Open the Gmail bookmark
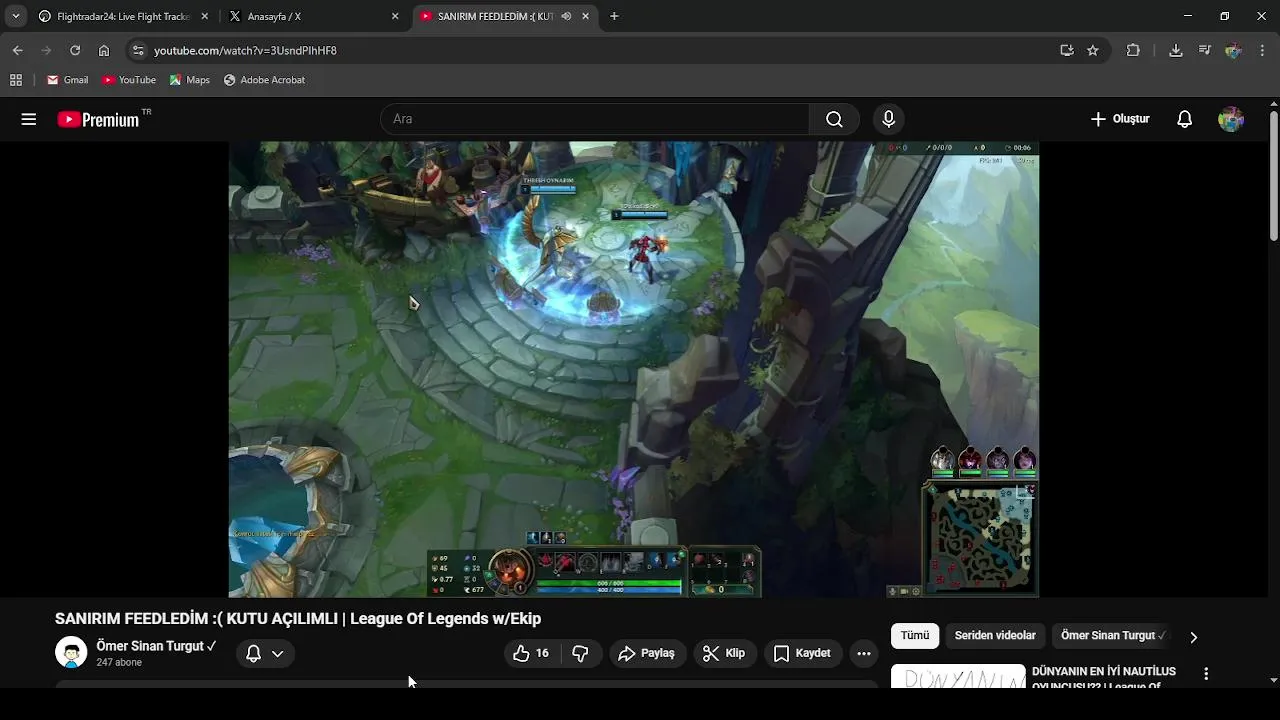 (x=67, y=80)
